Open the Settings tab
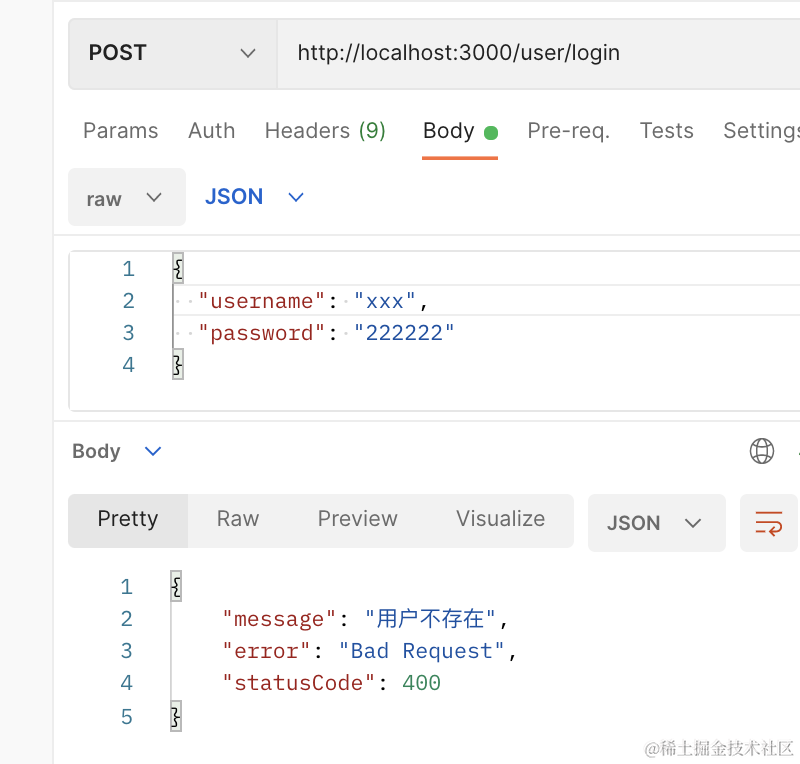 pyautogui.click(x=761, y=131)
